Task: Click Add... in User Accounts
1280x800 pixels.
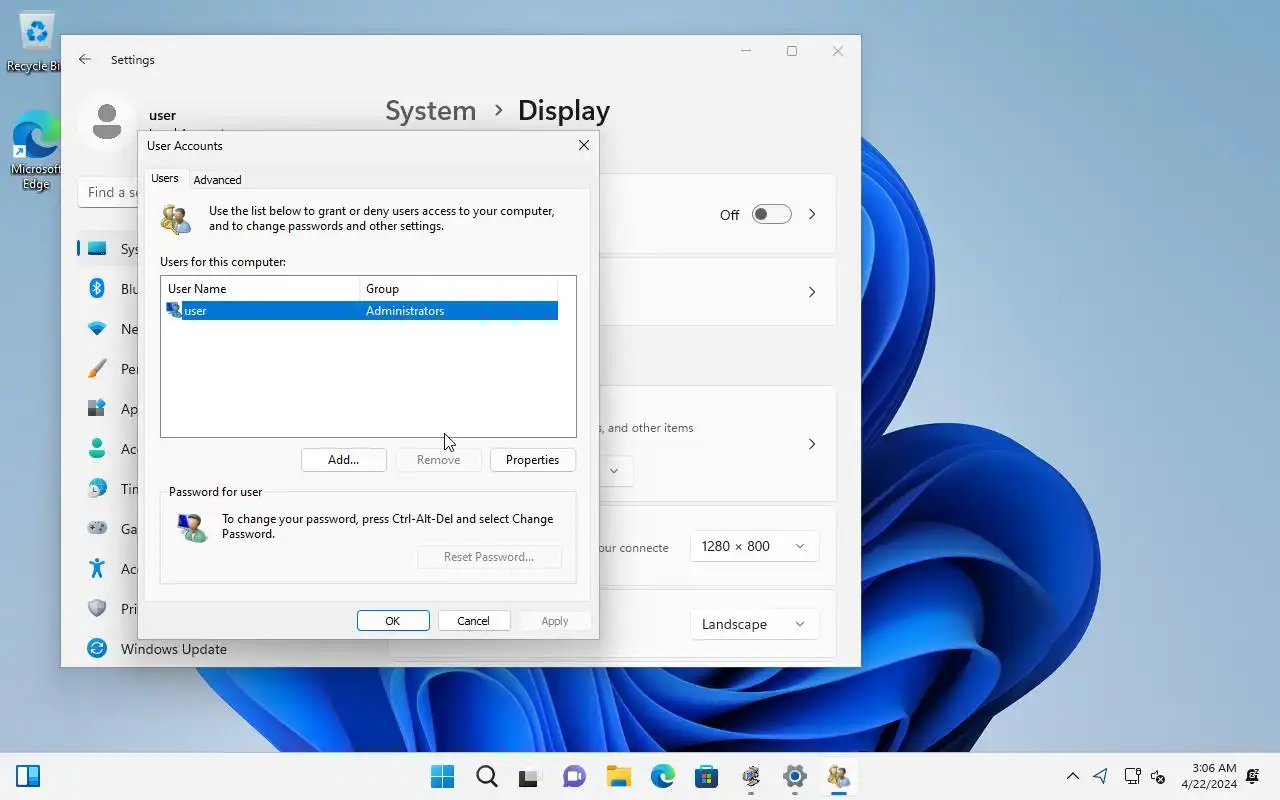Action: (343, 460)
